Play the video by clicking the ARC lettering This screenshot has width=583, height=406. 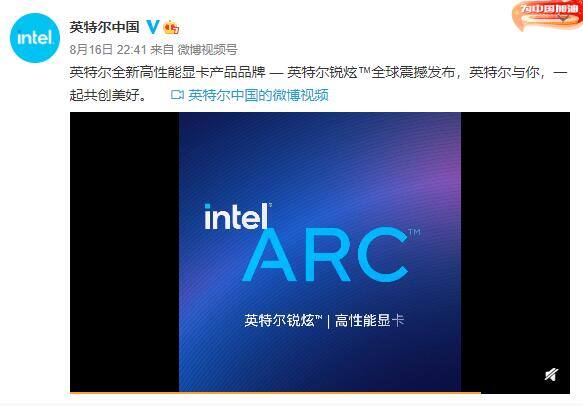pos(326,254)
